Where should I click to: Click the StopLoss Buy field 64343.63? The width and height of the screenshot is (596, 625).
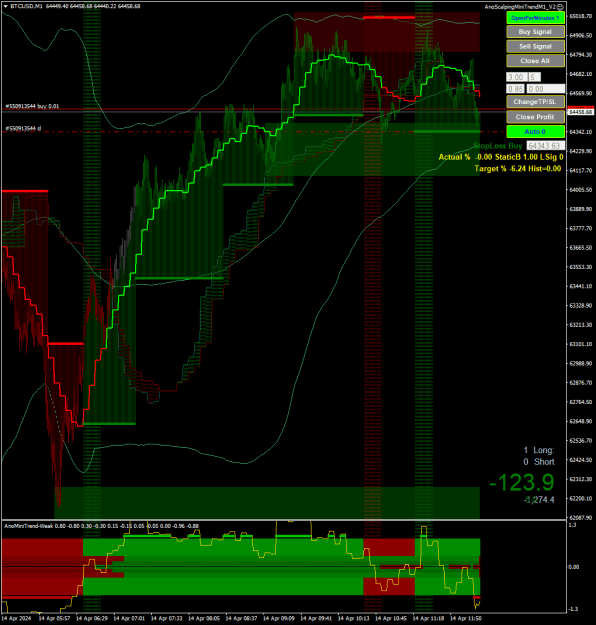545,146
